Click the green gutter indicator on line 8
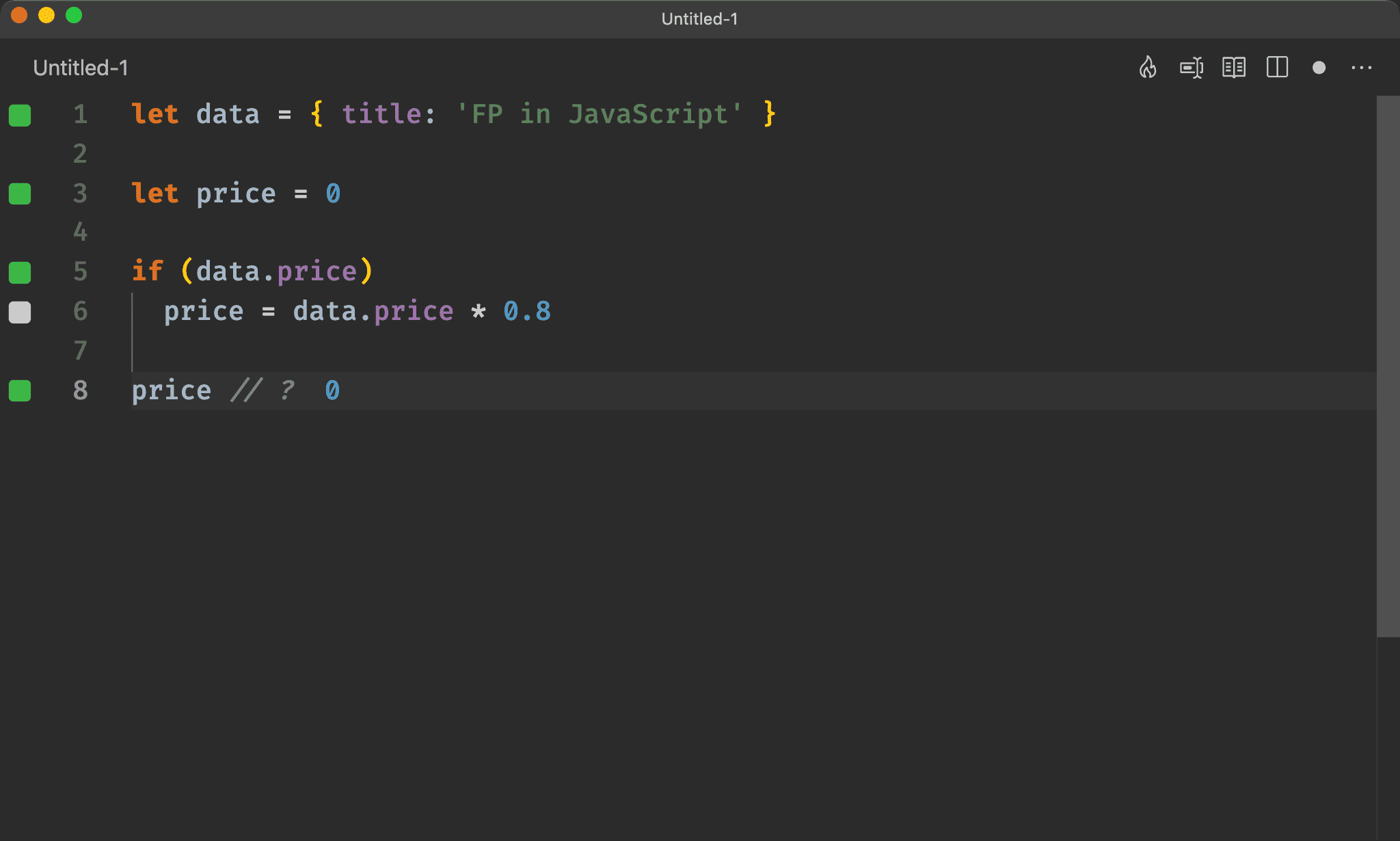This screenshot has height=841, width=1400. coord(20,391)
